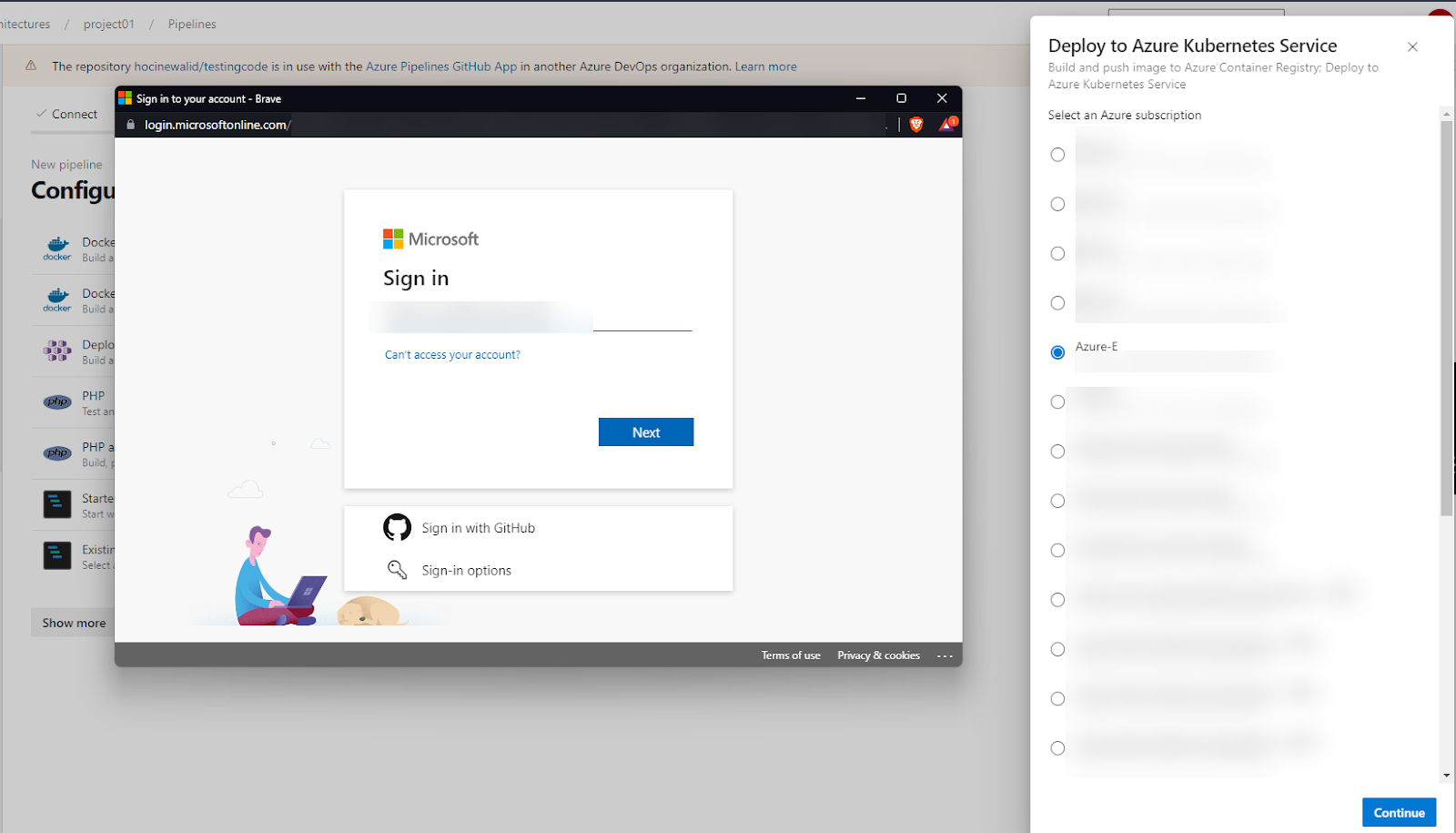The height and width of the screenshot is (833, 1456).
Task: Maximize the Brave sign-in popup window
Action: point(901,98)
